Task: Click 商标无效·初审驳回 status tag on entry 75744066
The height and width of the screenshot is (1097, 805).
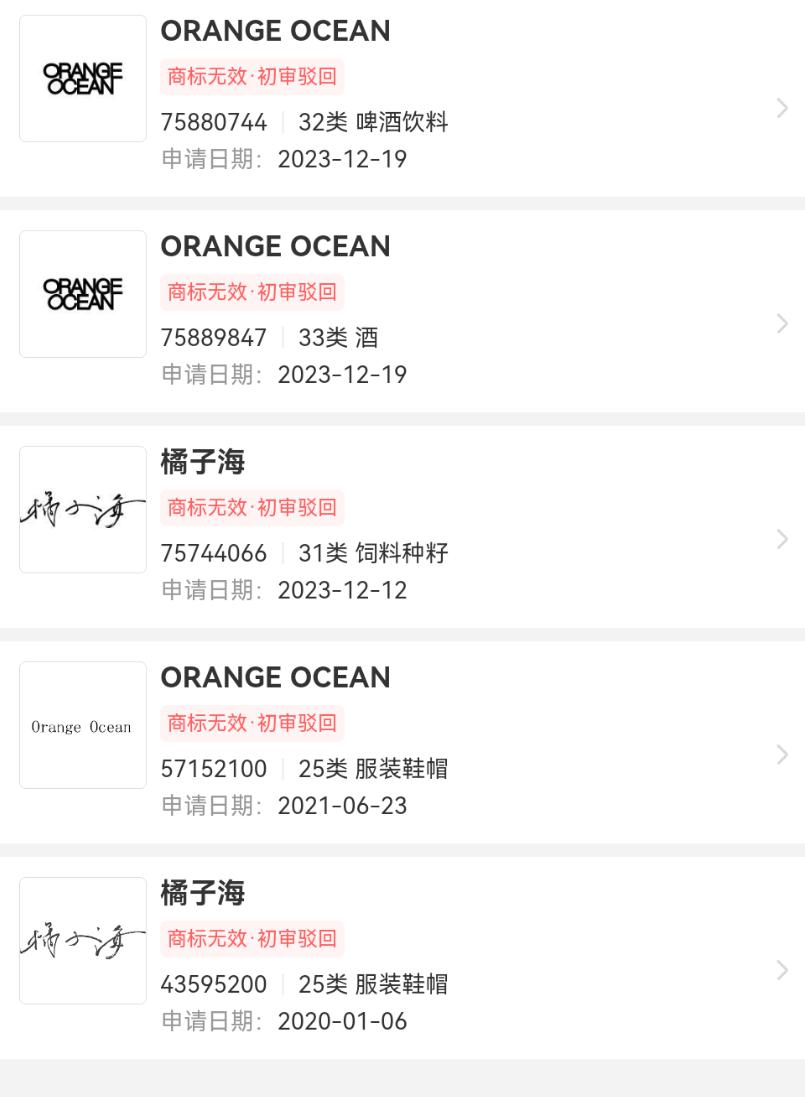Action: (252, 507)
